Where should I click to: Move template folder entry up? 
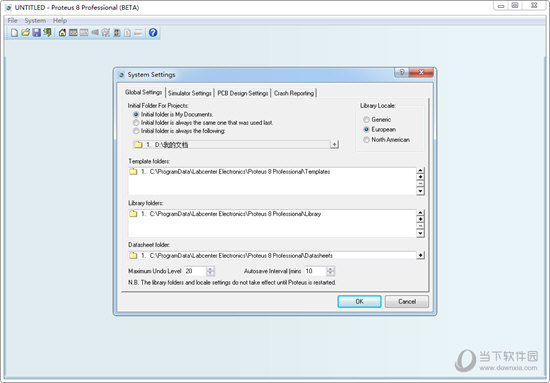(x=420, y=170)
